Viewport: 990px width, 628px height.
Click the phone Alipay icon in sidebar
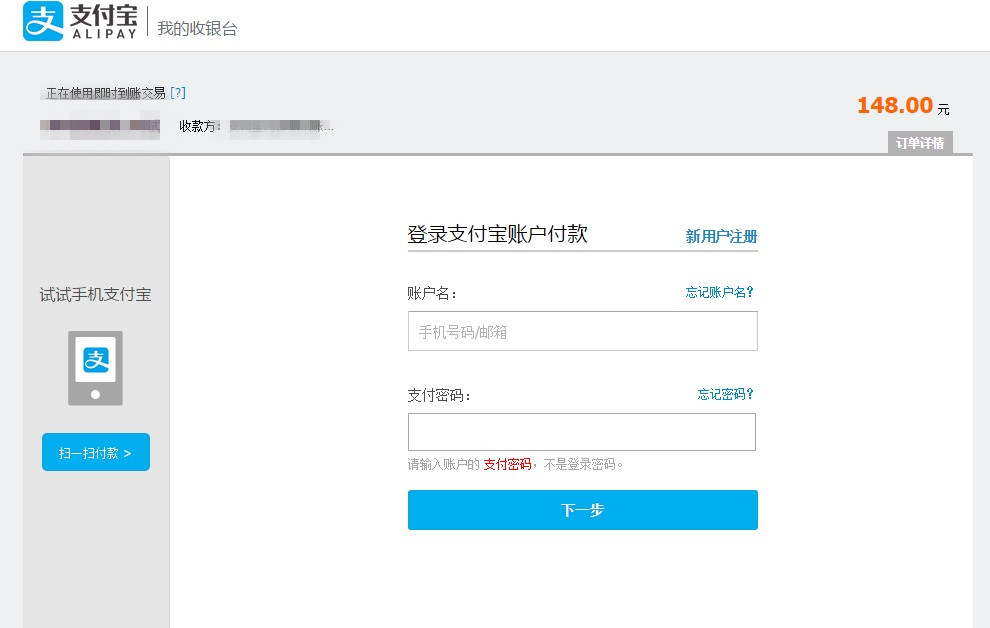pyautogui.click(x=95, y=368)
